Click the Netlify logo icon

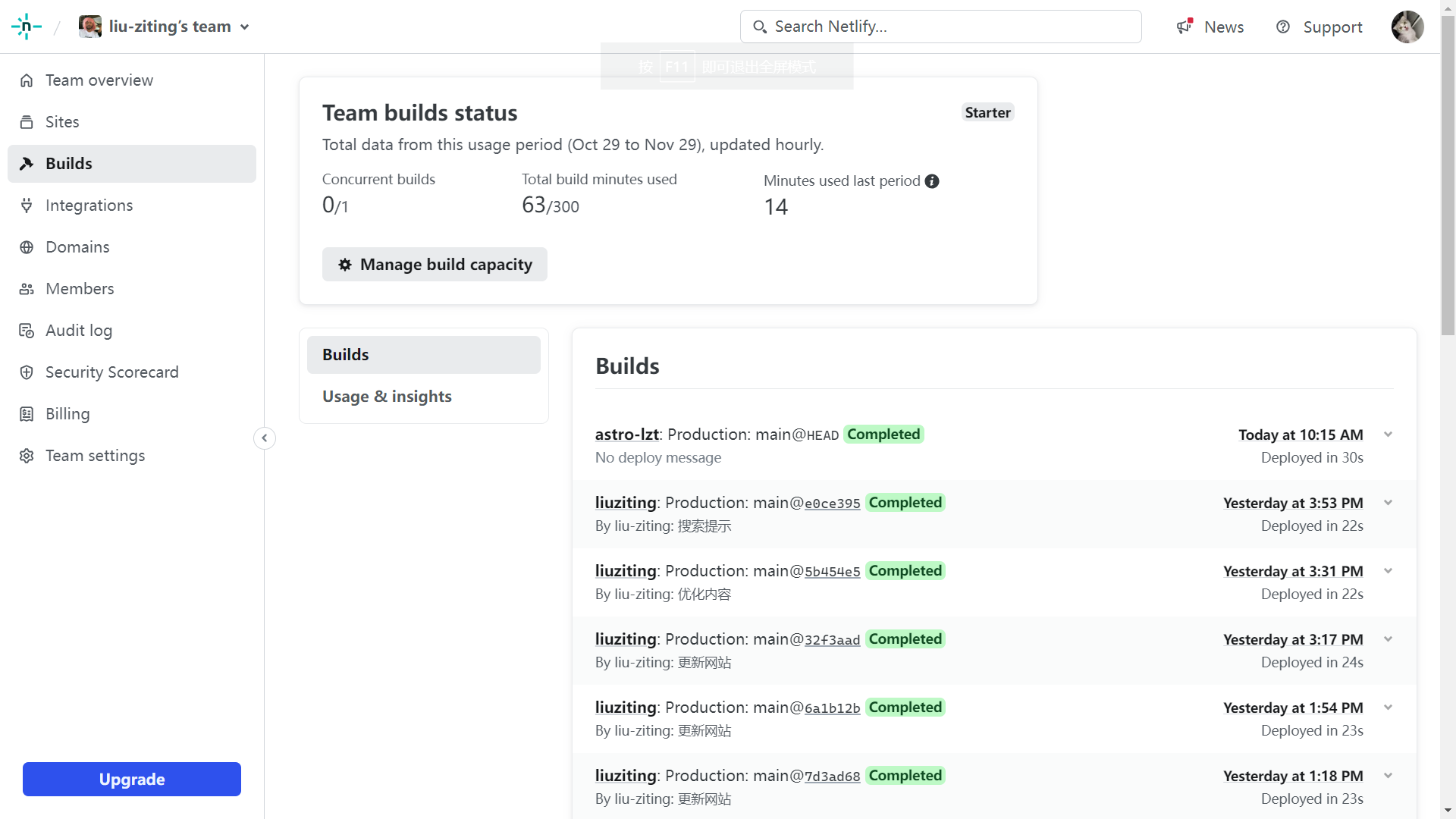coord(27,27)
